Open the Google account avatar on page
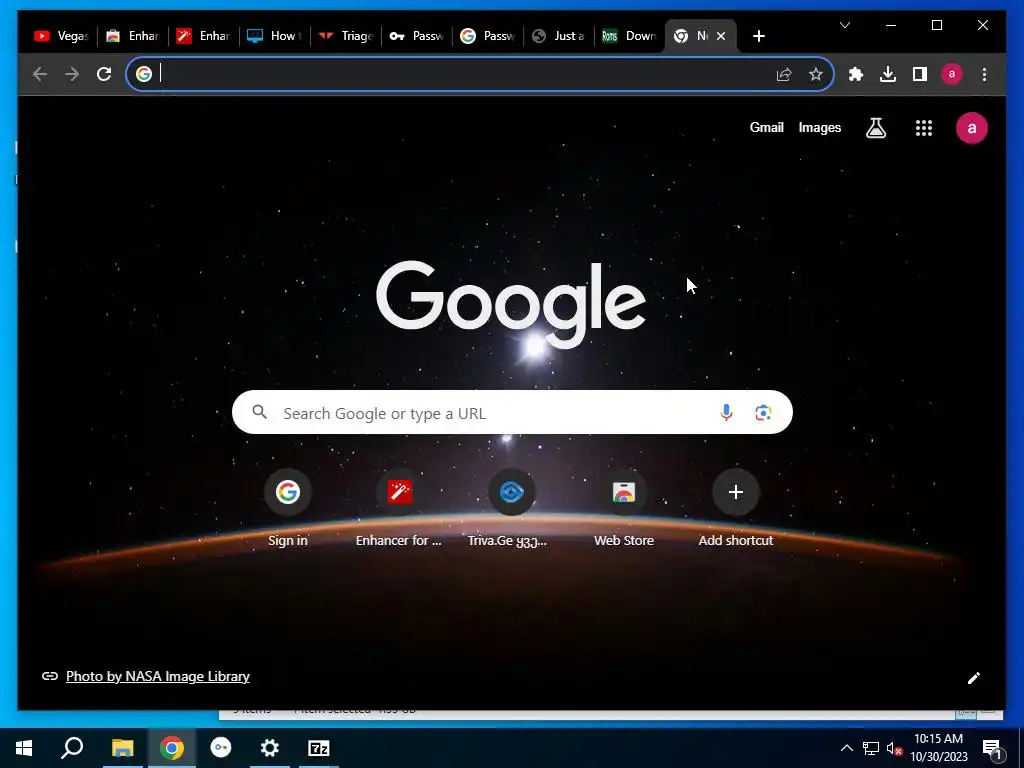The image size is (1024, 768). pos(972,128)
